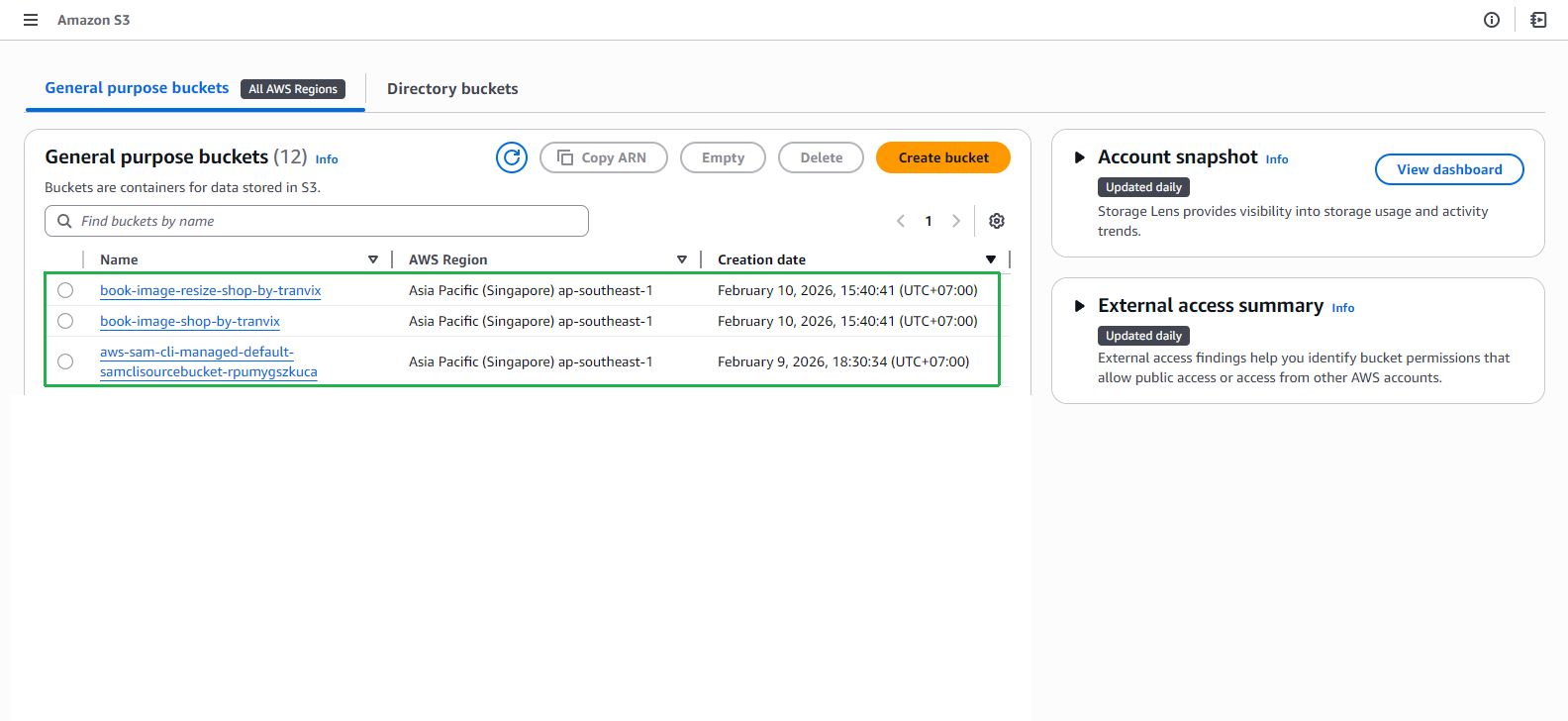Click Updated daily badge under External access summary
This screenshot has height=721, width=1568.
[x=1143, y=336]
